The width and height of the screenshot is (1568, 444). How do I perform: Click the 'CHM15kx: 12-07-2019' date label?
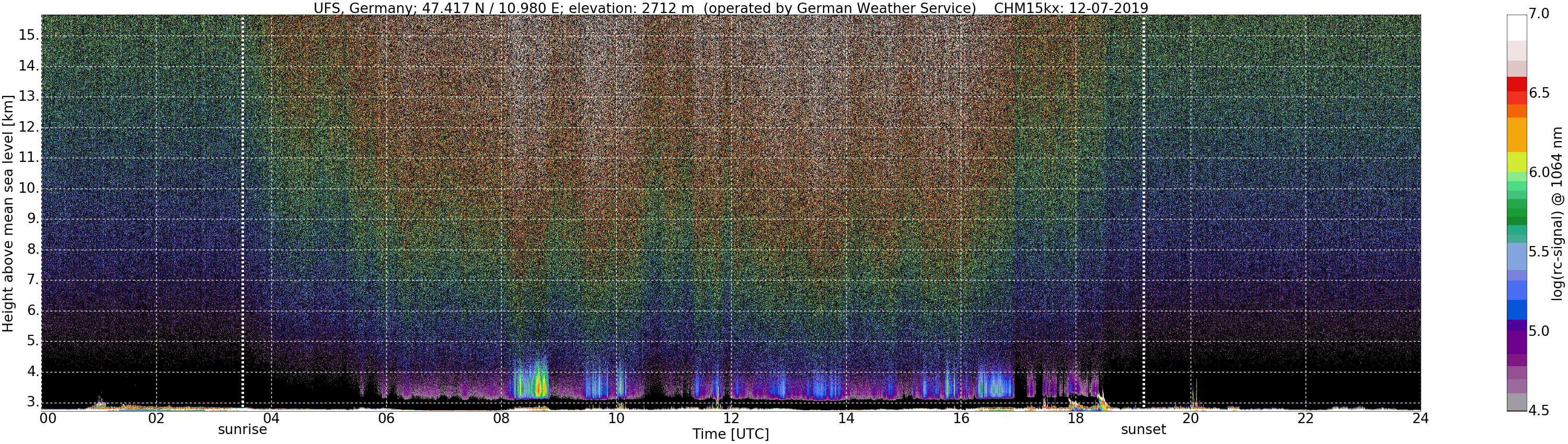pyautogui.click(x=1071, y=8)
